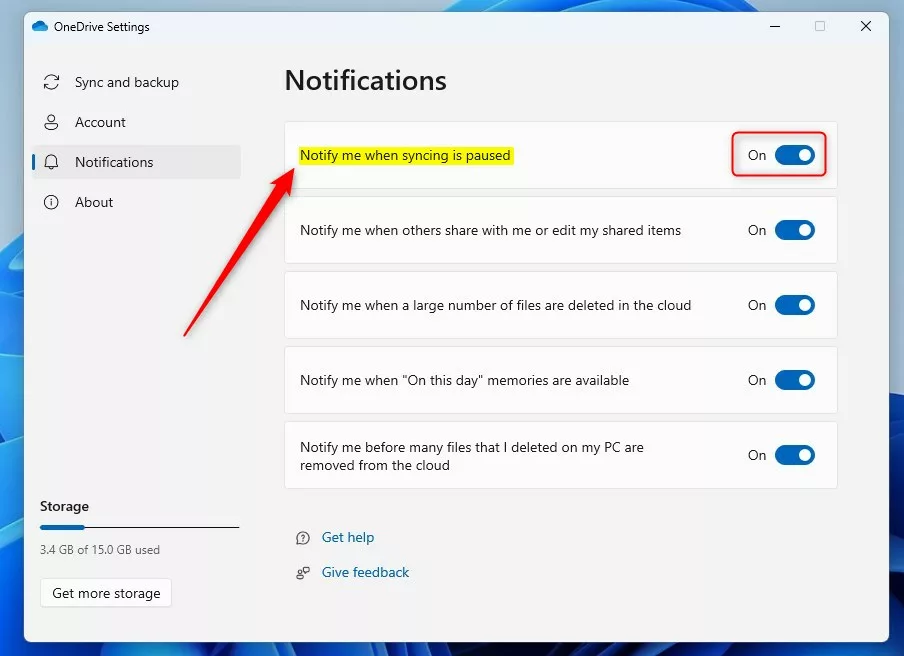
Task: Click the OneDrive cloud icon in title bar
Action: pyautogui.click(x=40, y=27)
